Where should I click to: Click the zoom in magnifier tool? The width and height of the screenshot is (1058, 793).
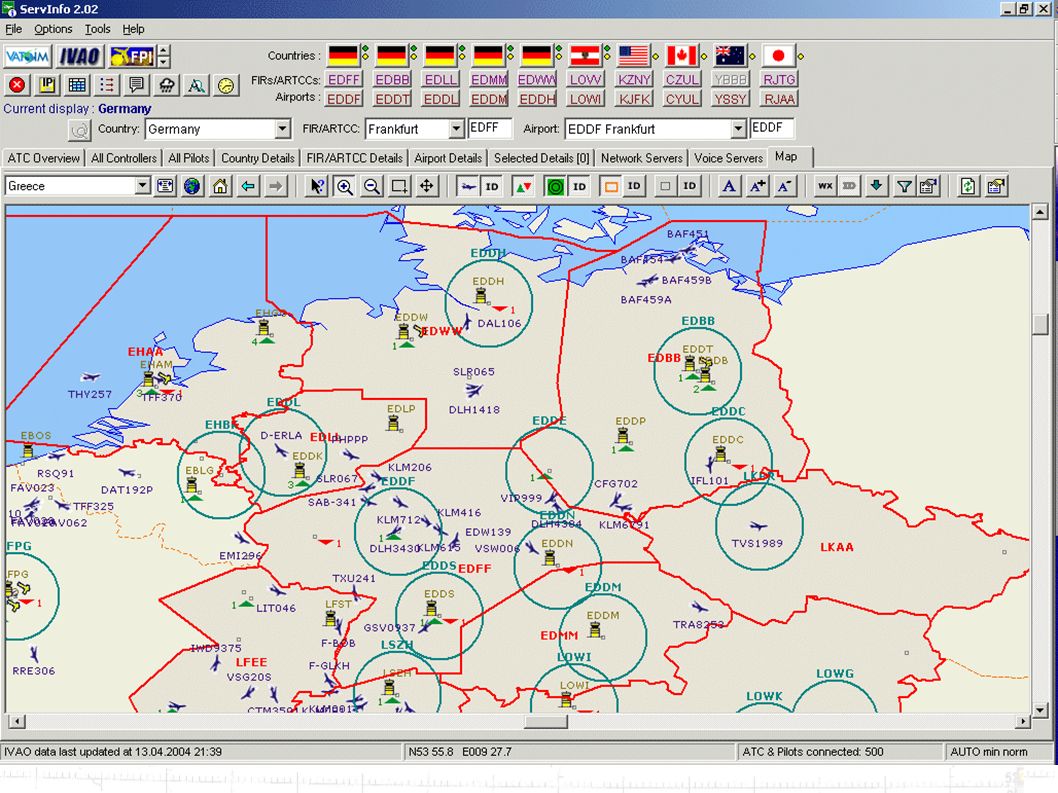pyautogui.click(x=345, y=186)
